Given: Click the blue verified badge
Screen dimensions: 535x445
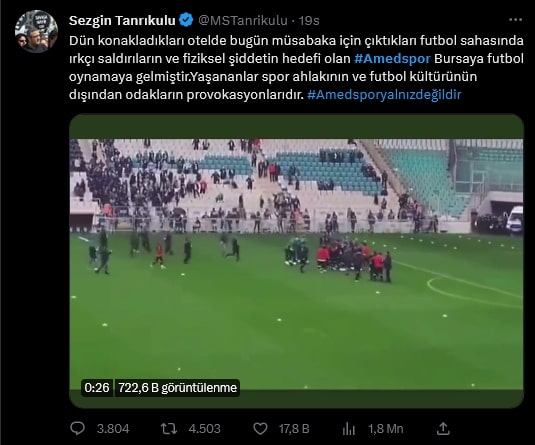Looking at the screenshot, I should (186, 20).
